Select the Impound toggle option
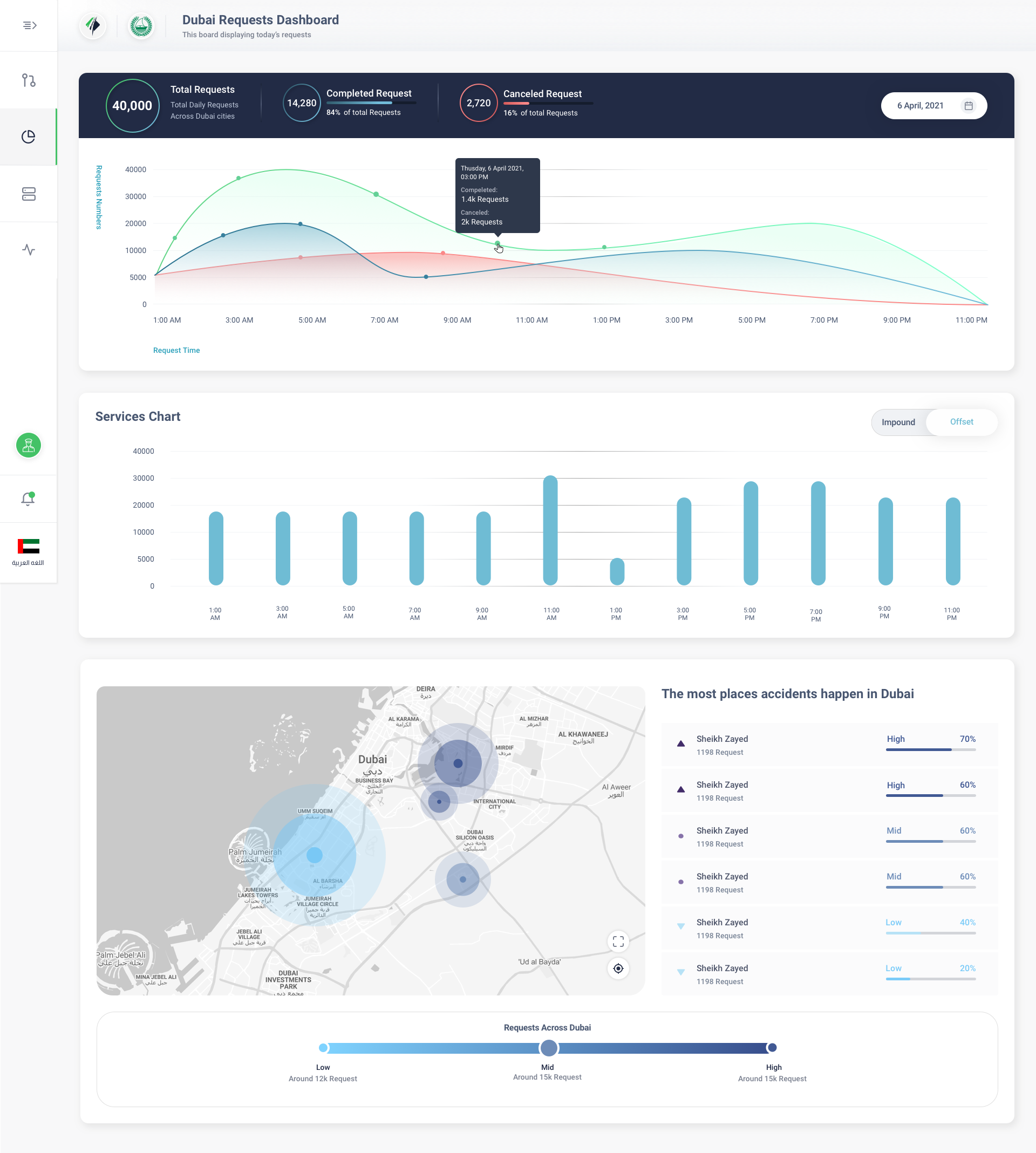This screenshot has height=1153, width=1036. click(898, 422)
